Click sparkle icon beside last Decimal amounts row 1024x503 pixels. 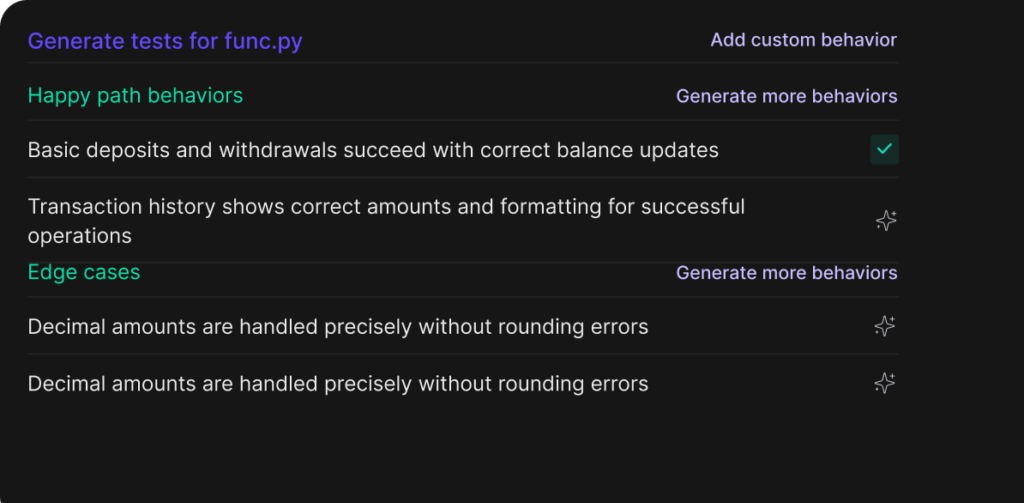tap(884, 383)
